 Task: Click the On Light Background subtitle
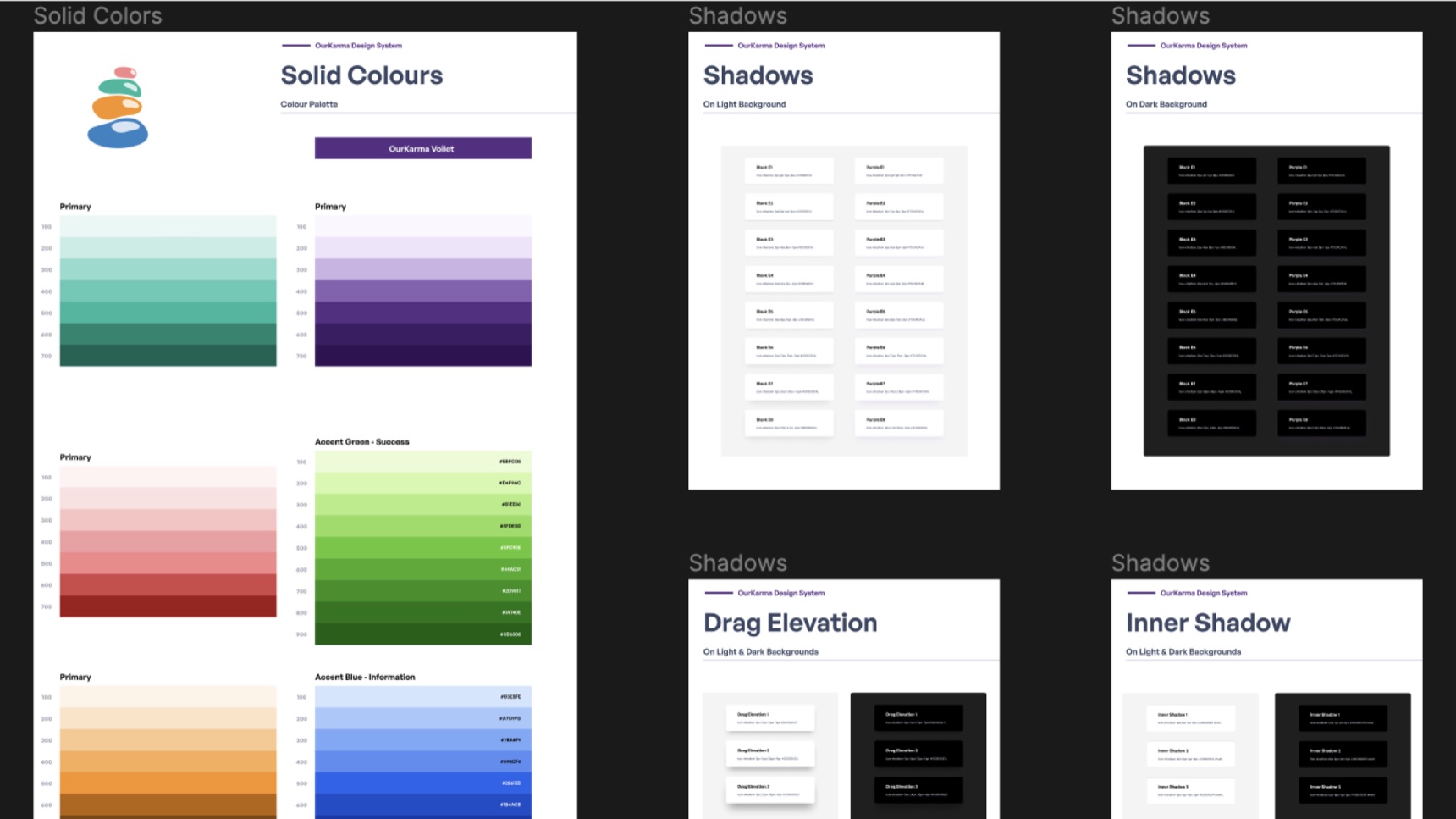(744, 104)
